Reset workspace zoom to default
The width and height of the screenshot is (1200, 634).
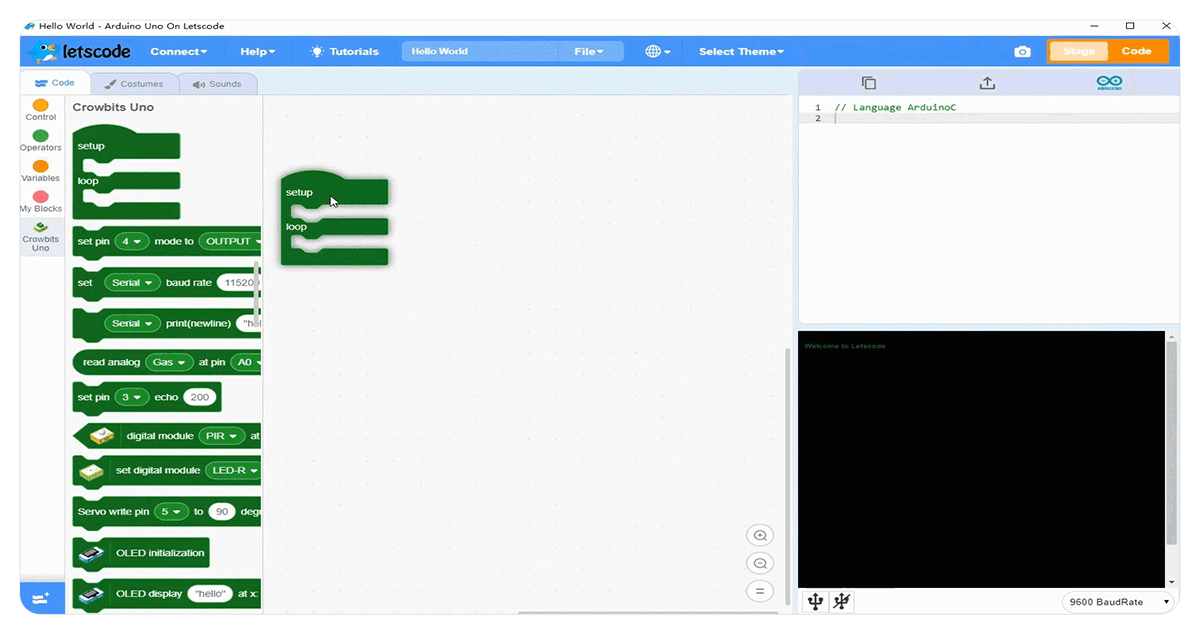point(760,591)
